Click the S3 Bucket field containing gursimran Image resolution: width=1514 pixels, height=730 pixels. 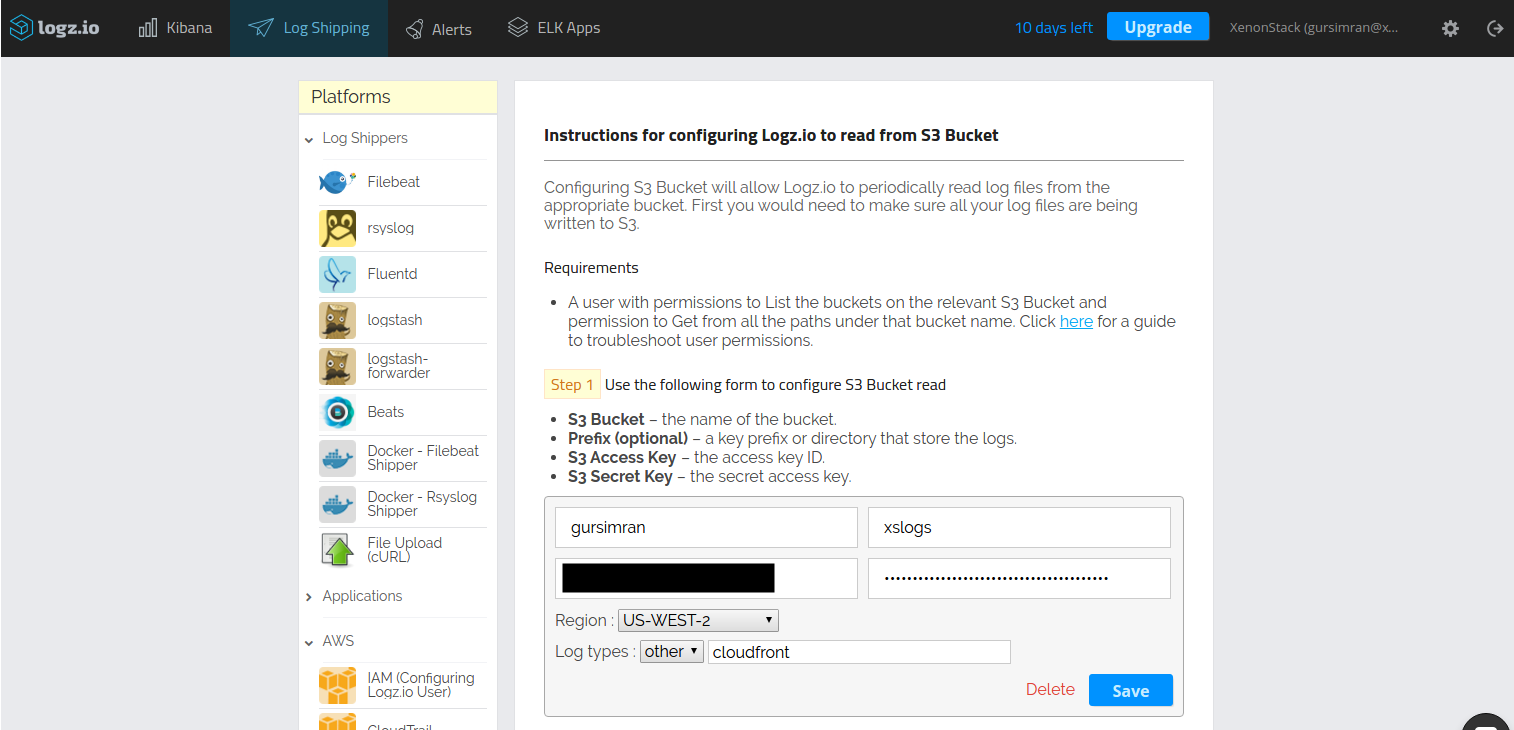tap(706, 527)
